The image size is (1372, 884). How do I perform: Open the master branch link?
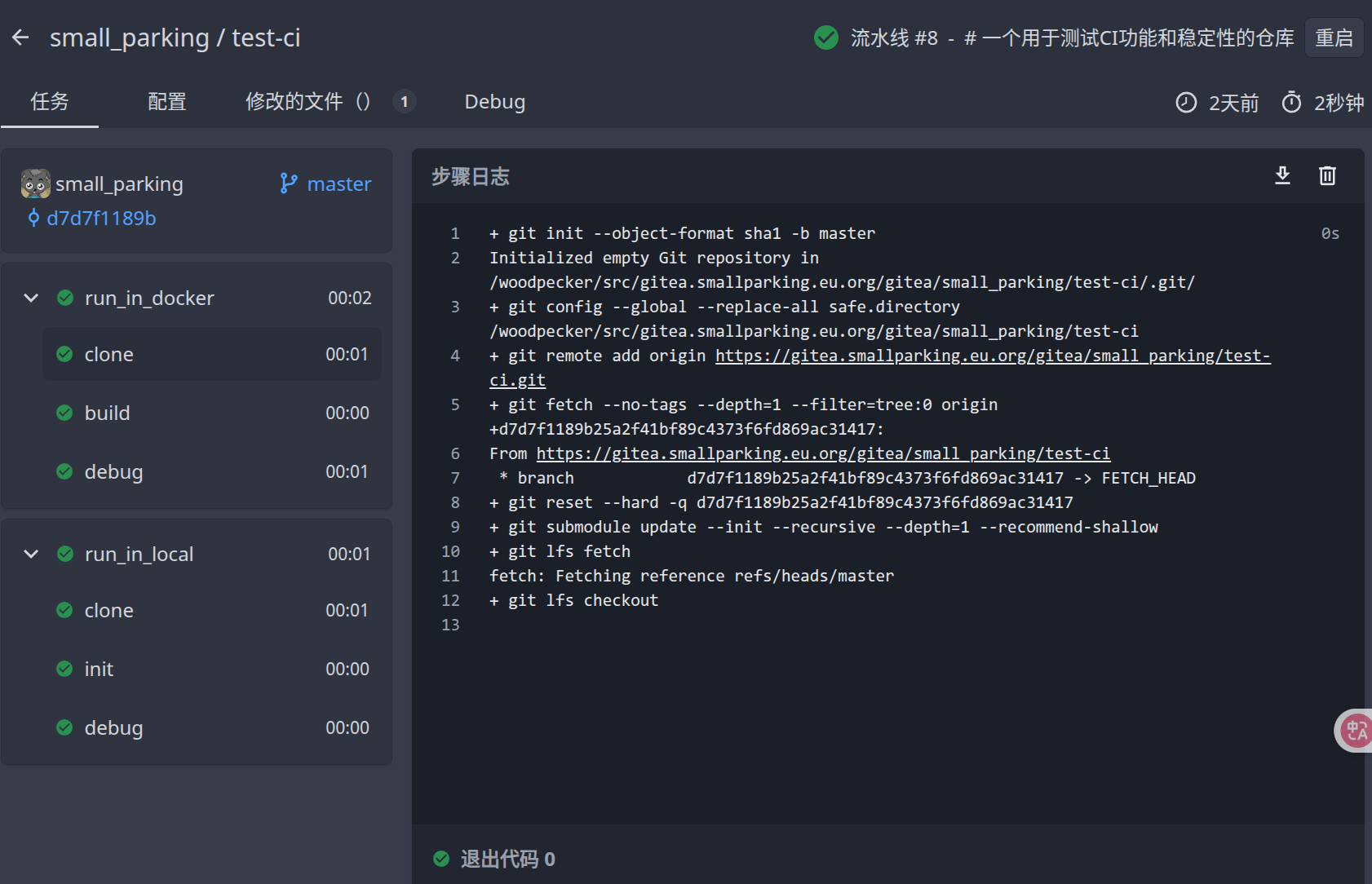tap(339, 184)
